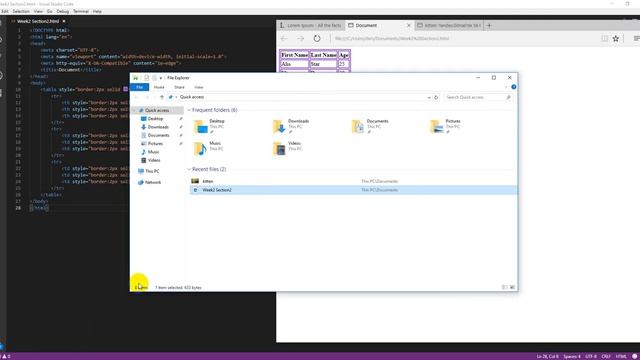Open the Desktop frequent folder icon
This screenshot has height=360, width=640.
click(x=200, y=127)
